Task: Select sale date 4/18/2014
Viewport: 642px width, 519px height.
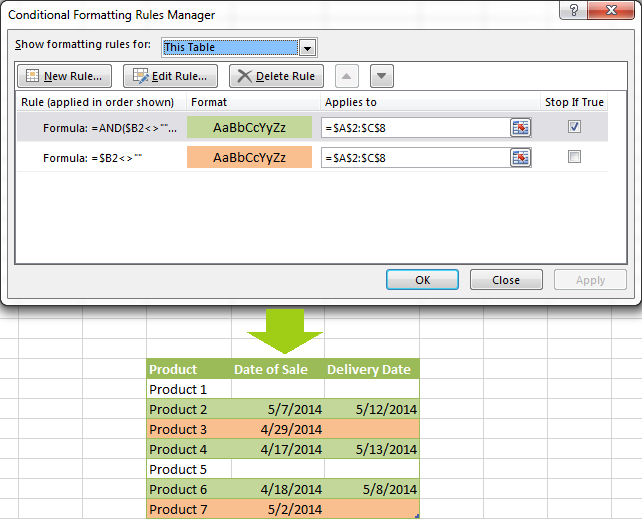Action: (x=278, y=490)
